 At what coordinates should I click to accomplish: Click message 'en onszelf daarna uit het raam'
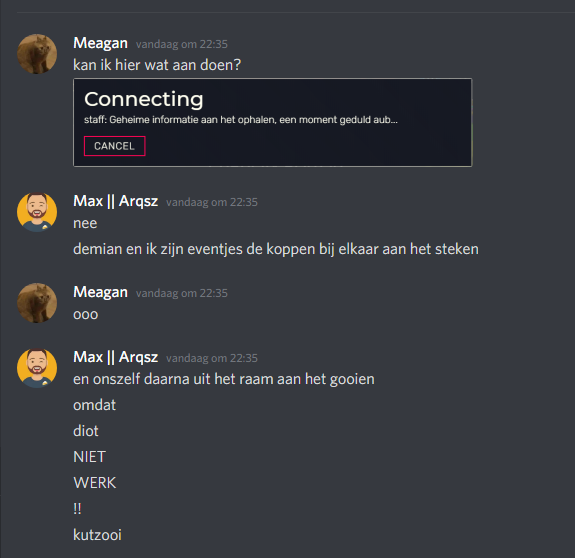point(224,379)
